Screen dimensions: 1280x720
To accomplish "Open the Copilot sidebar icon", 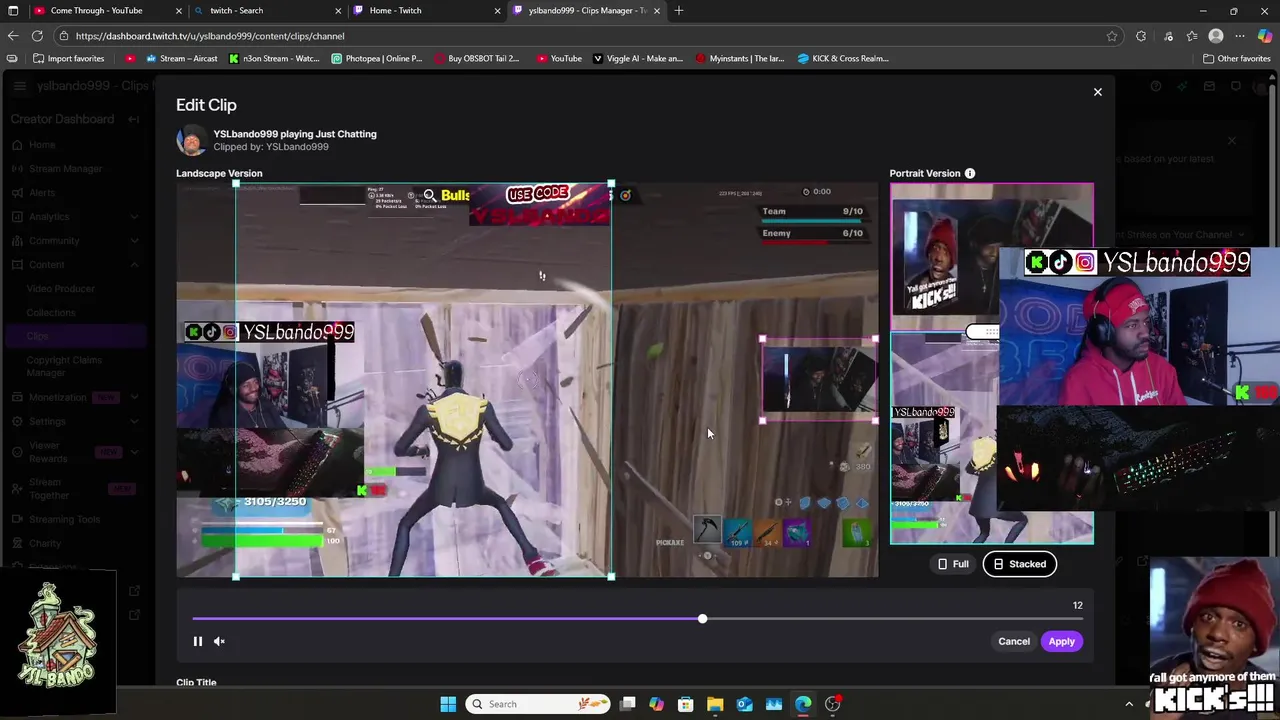I will point(1265,36).
